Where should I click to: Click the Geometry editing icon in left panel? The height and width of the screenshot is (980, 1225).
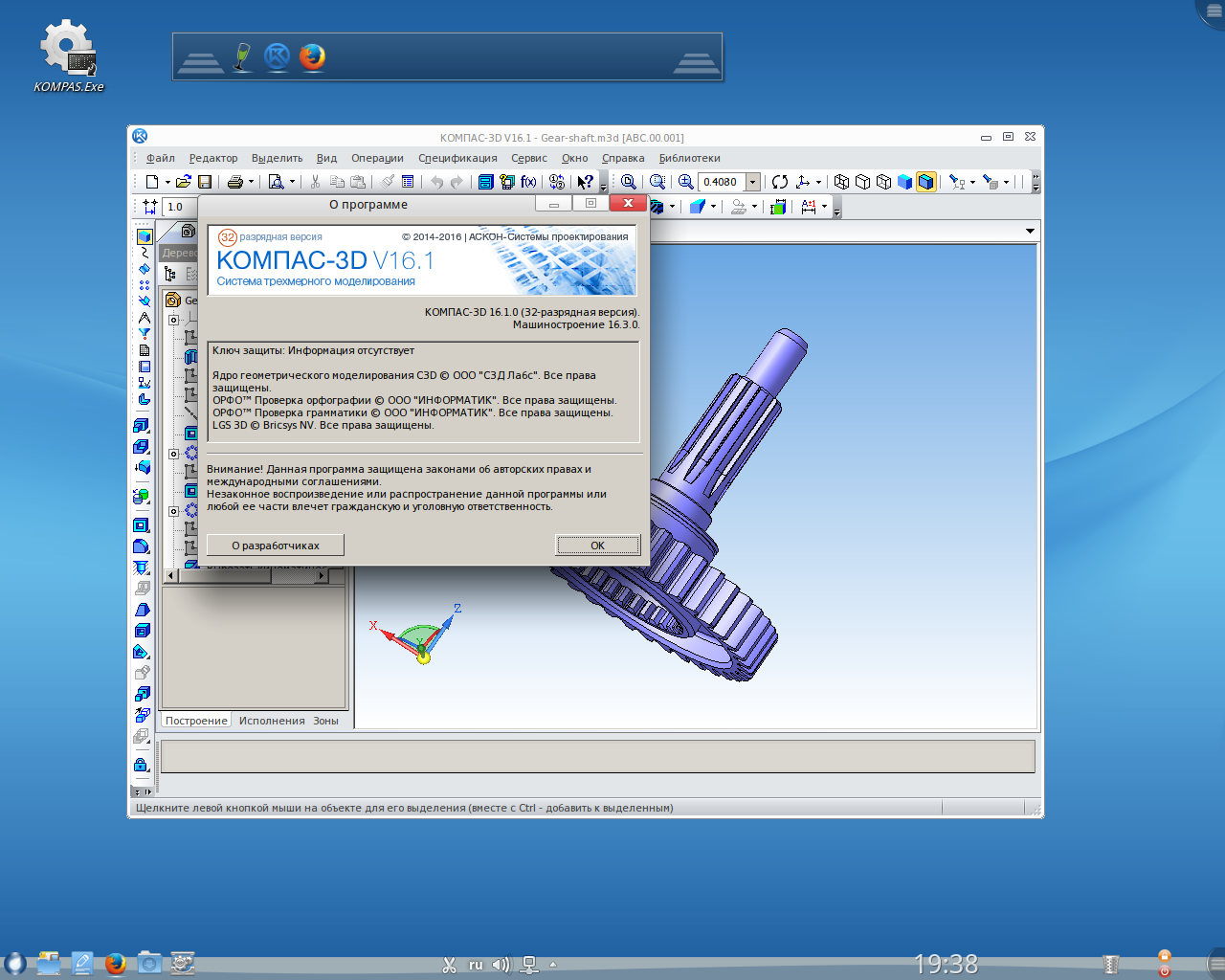click(145, 236)
